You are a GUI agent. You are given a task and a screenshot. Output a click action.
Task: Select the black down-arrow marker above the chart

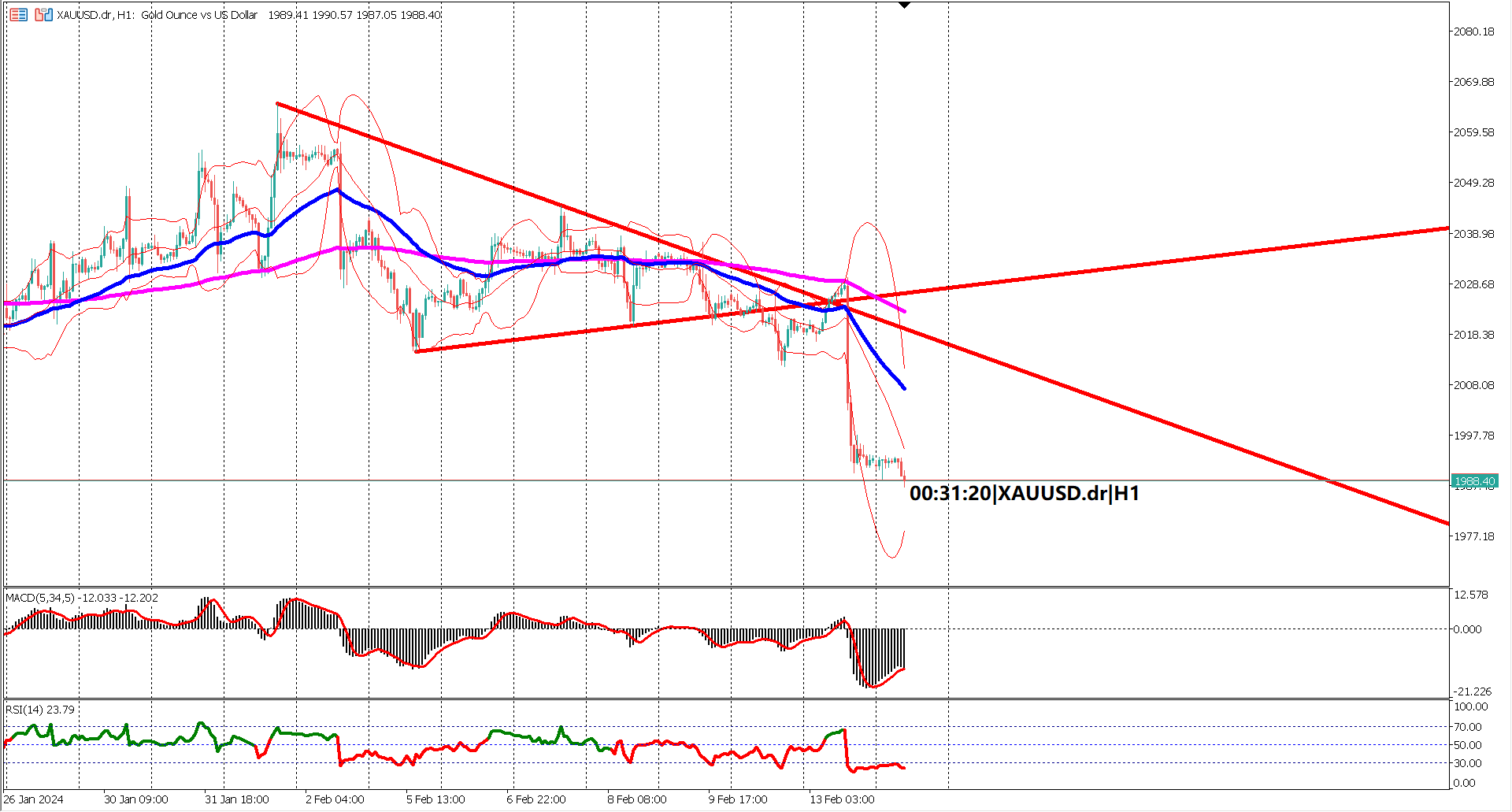(904, 4)
